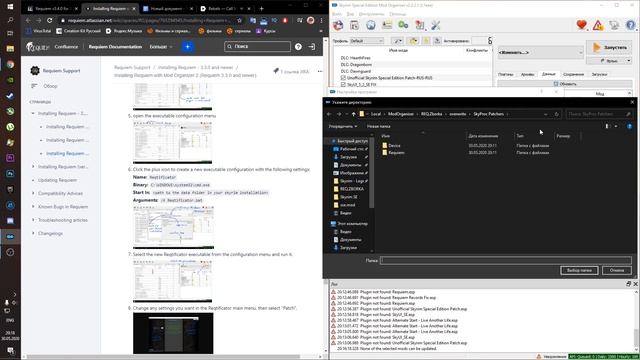
Task: Select Skyrim SE folder in dialog sidebar
Action: pos(349,197)
